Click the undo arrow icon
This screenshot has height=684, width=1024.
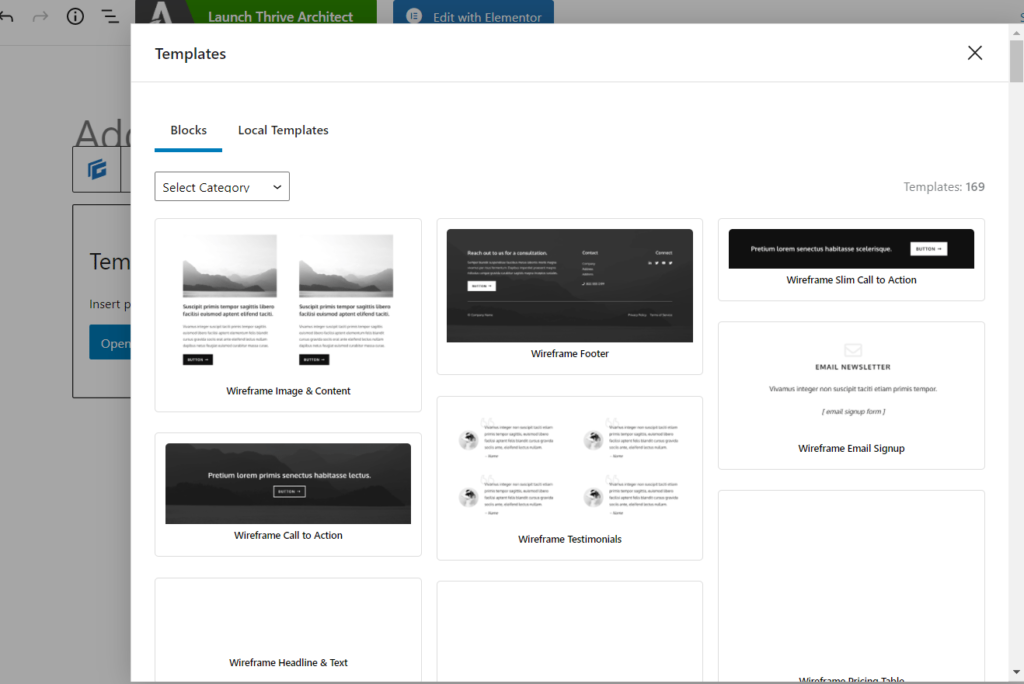coord(6,17)
